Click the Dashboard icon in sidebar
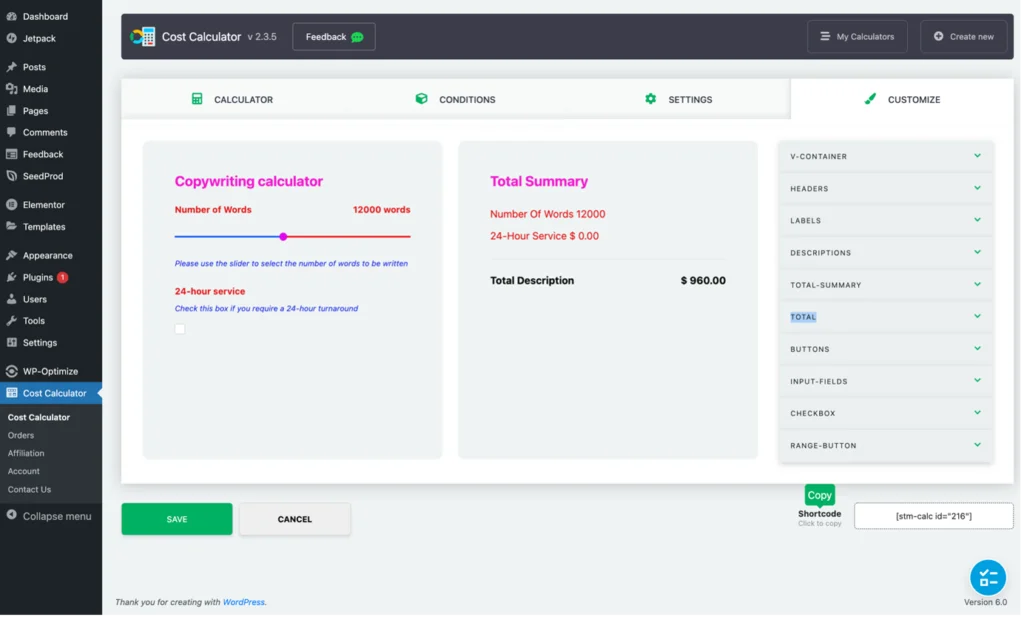1024x617 pixels. click(12, 16)
